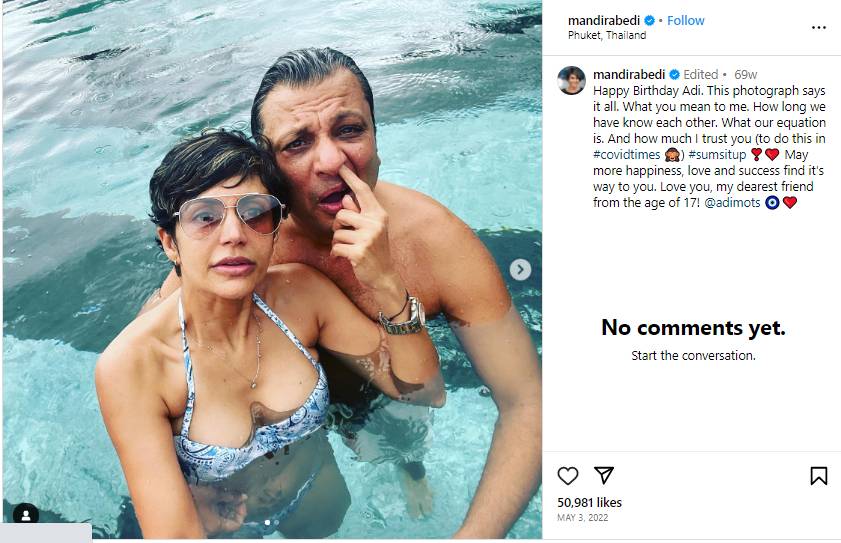This screenshot has width=841, height=543.
Task: Follow the mandirabedi account
Action: coord(686,21)
